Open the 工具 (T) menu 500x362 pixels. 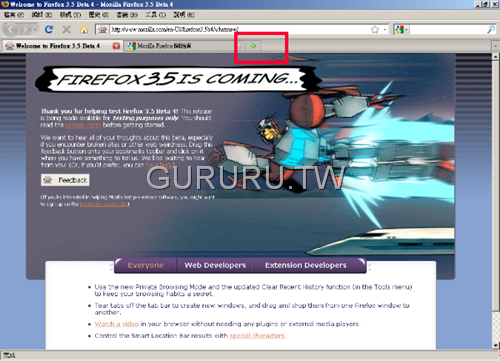click(155, 15)
